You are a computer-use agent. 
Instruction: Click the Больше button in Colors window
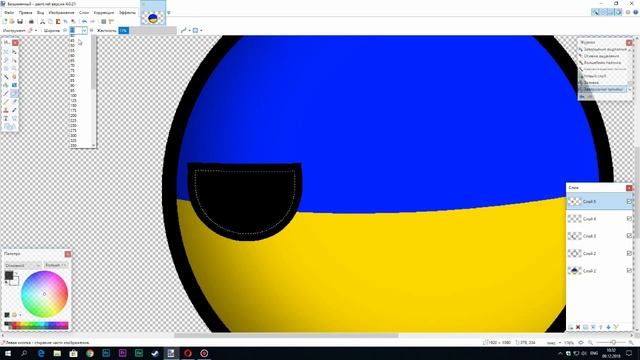point(56,265)
